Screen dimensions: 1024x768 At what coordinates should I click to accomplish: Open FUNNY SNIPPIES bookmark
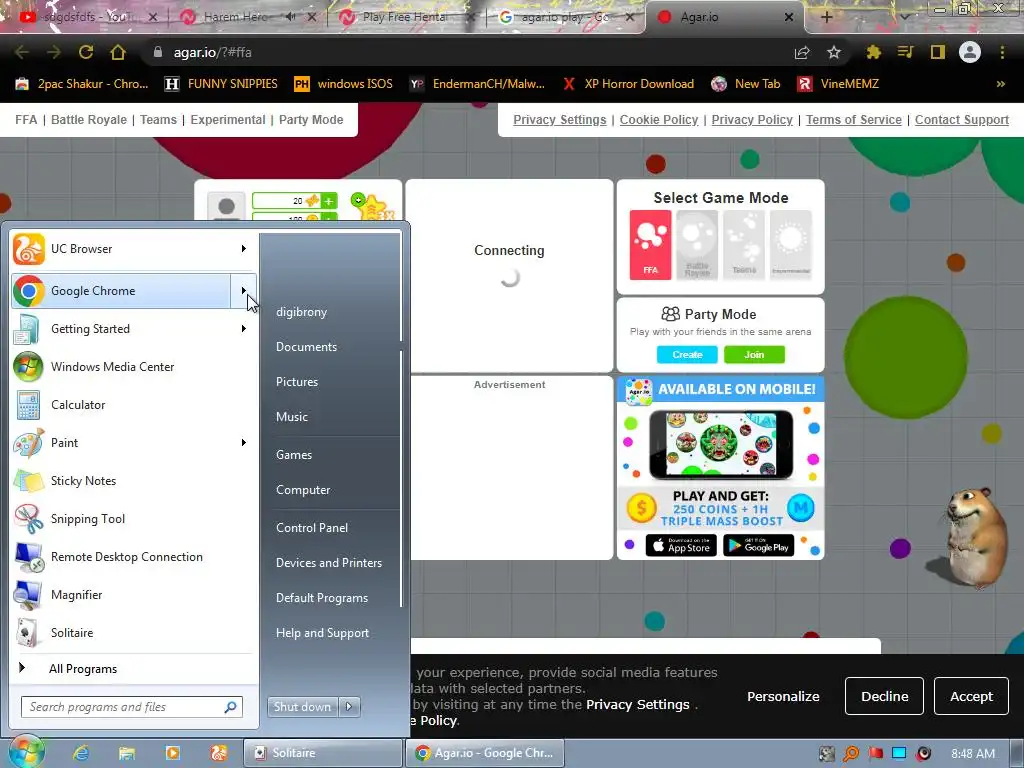tap(221, 84)
